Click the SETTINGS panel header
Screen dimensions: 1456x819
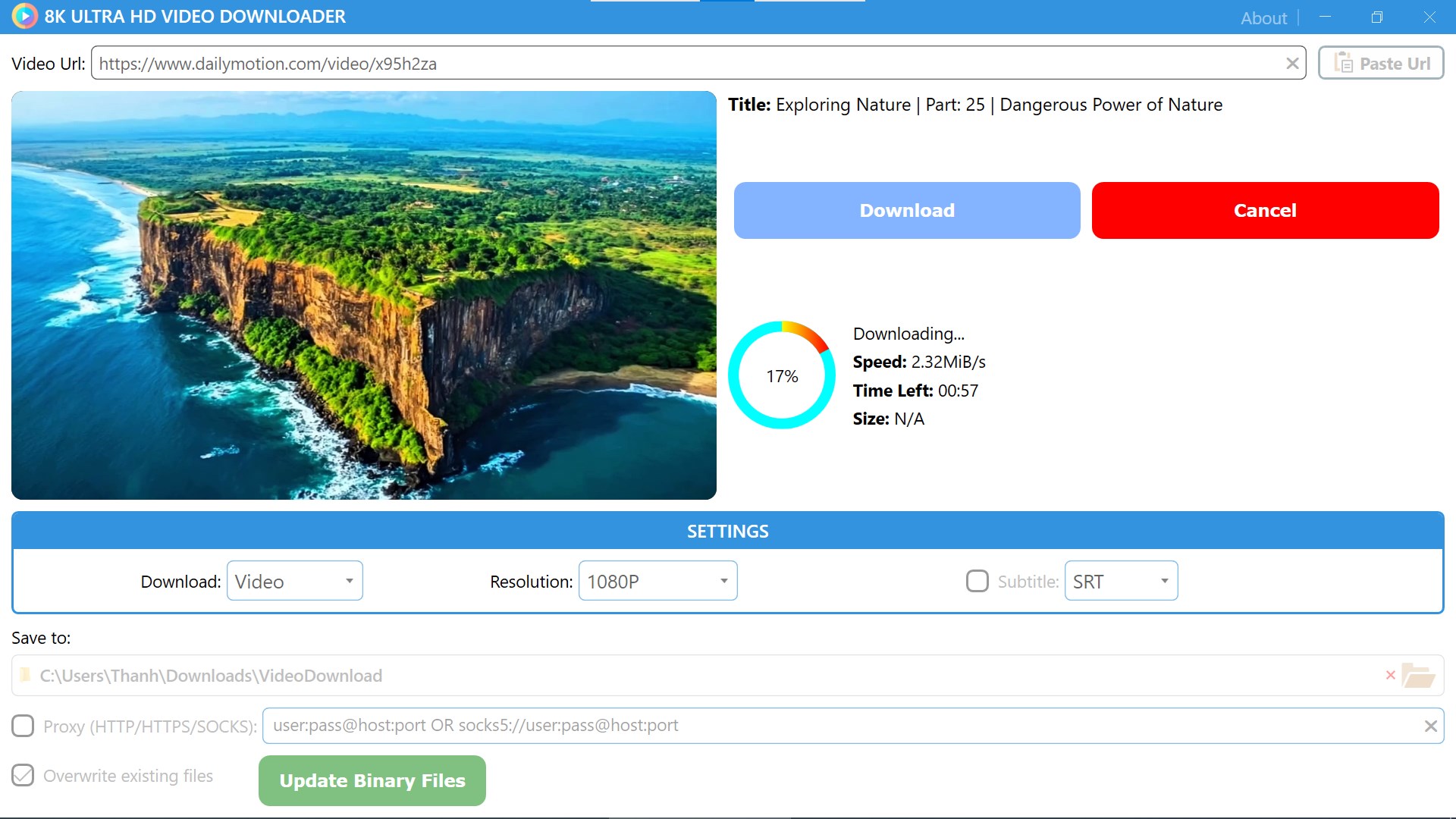[727, 531]
